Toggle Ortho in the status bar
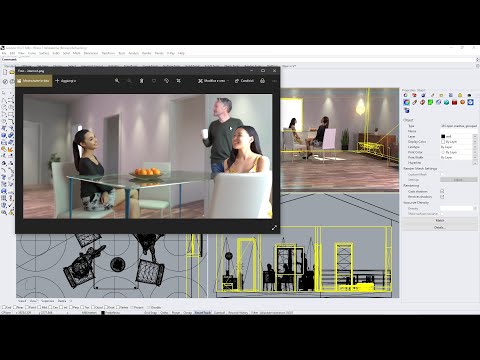480x360 pixels. [164, 313]
